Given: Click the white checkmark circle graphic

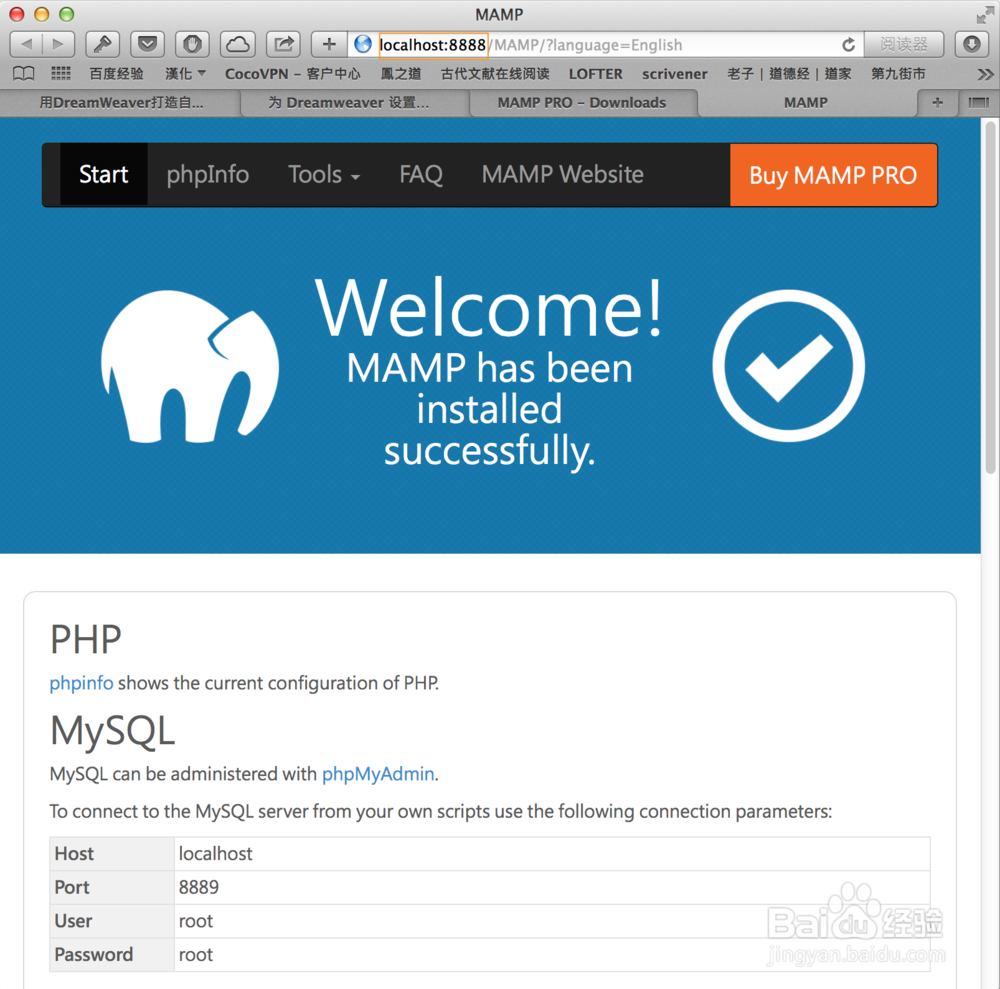Looking at the screenshot, I should point(788,366).
